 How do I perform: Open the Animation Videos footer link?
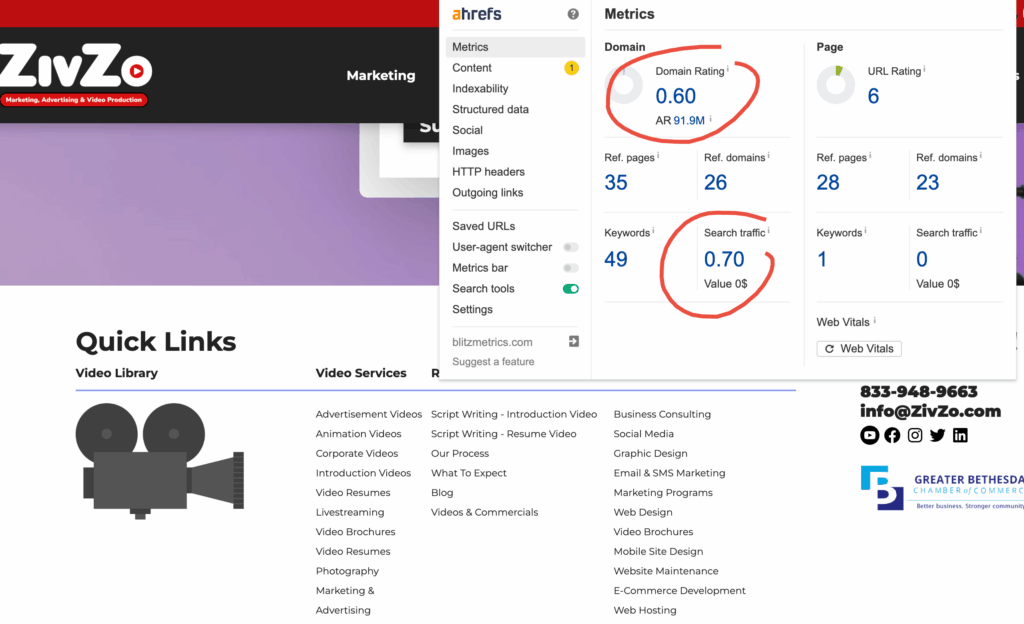pyautogui.click(x=359, y=433)
